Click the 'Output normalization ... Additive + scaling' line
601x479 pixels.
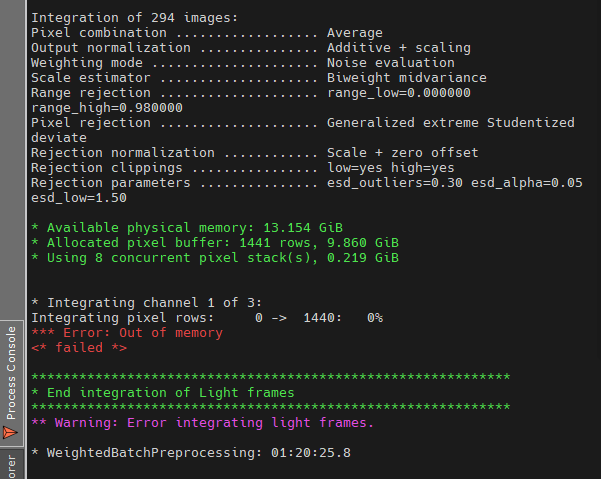(x=251, y=48)
